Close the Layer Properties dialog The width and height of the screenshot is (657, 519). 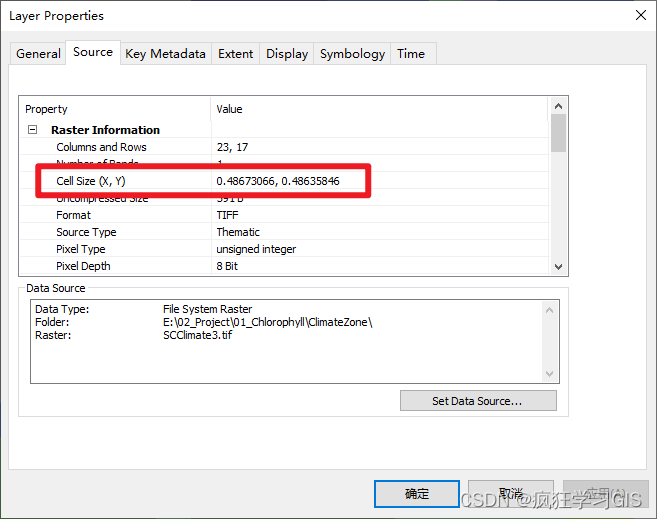coord(641,15)
